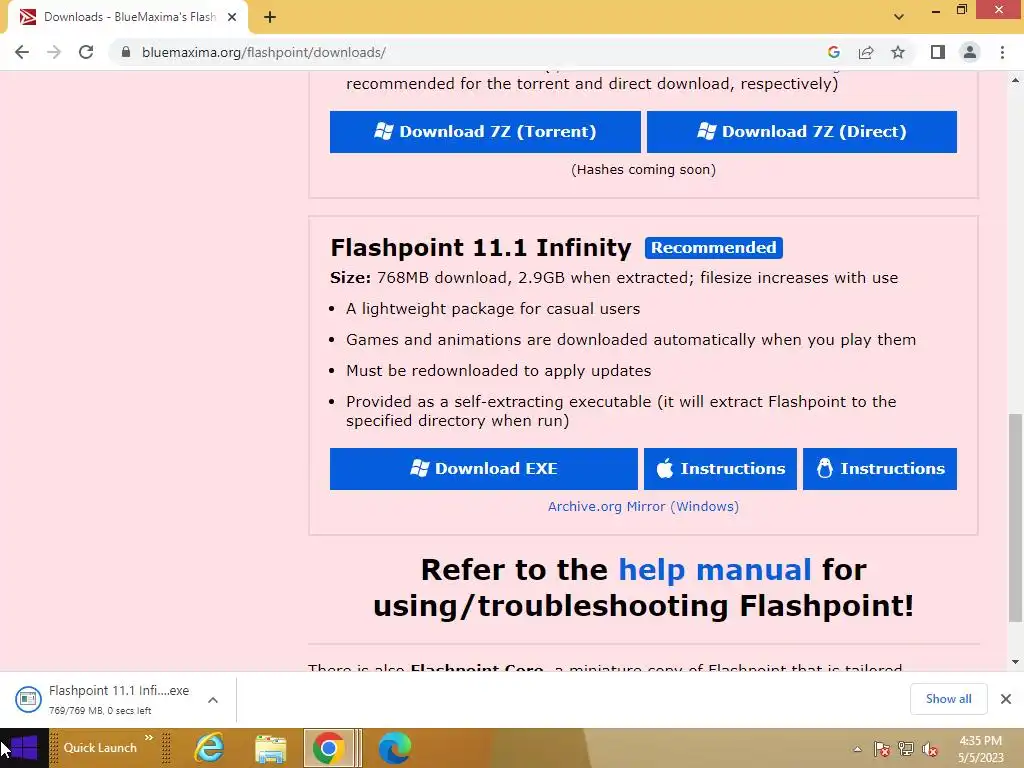Click the Download EXE button

pyautogui.click(x=484, y=469)
